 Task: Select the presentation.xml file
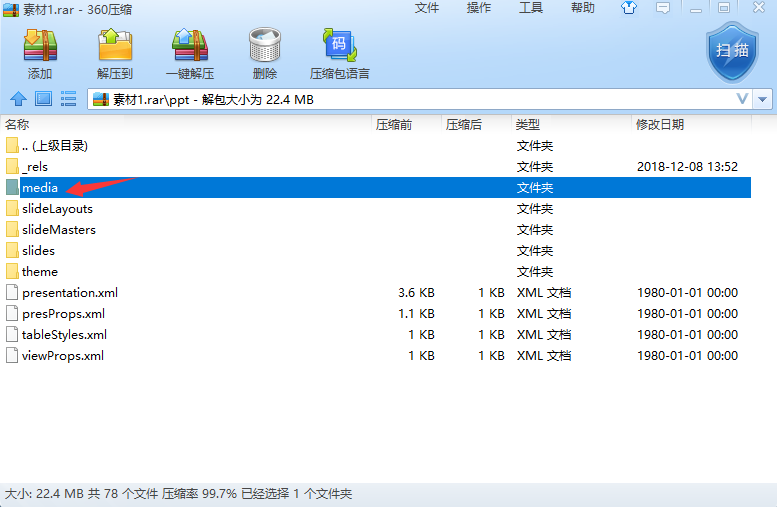376,292
